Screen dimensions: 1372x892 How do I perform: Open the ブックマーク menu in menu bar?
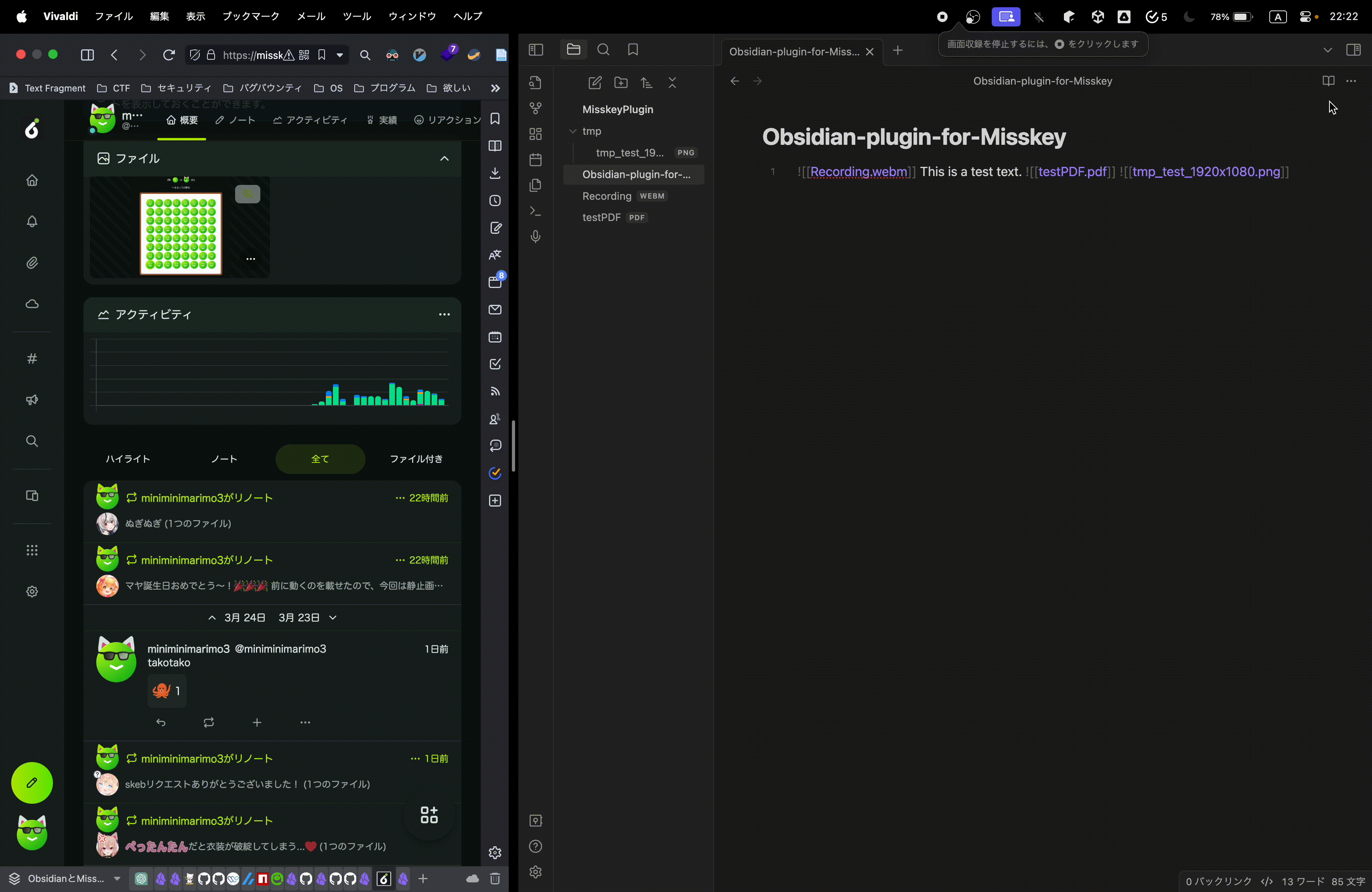click(x=251, y=16)
